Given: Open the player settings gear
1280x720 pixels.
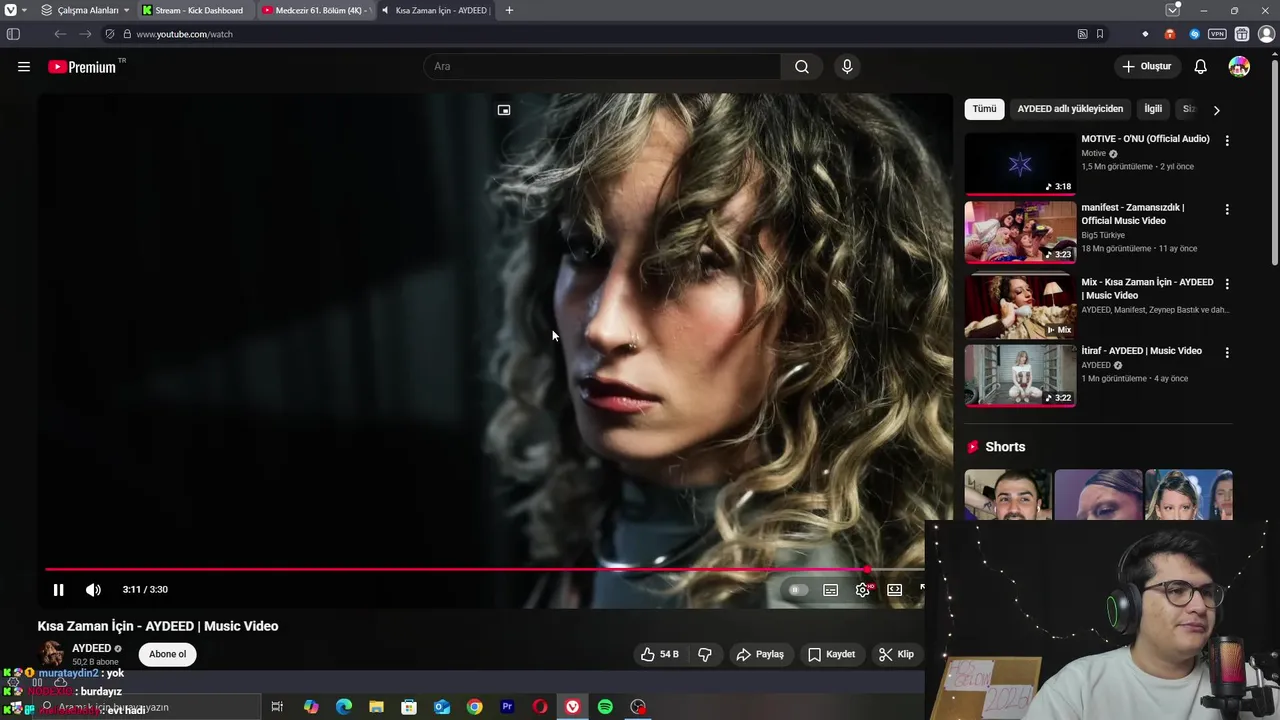Looking at the screenshot, I should [x=863, y=590].
